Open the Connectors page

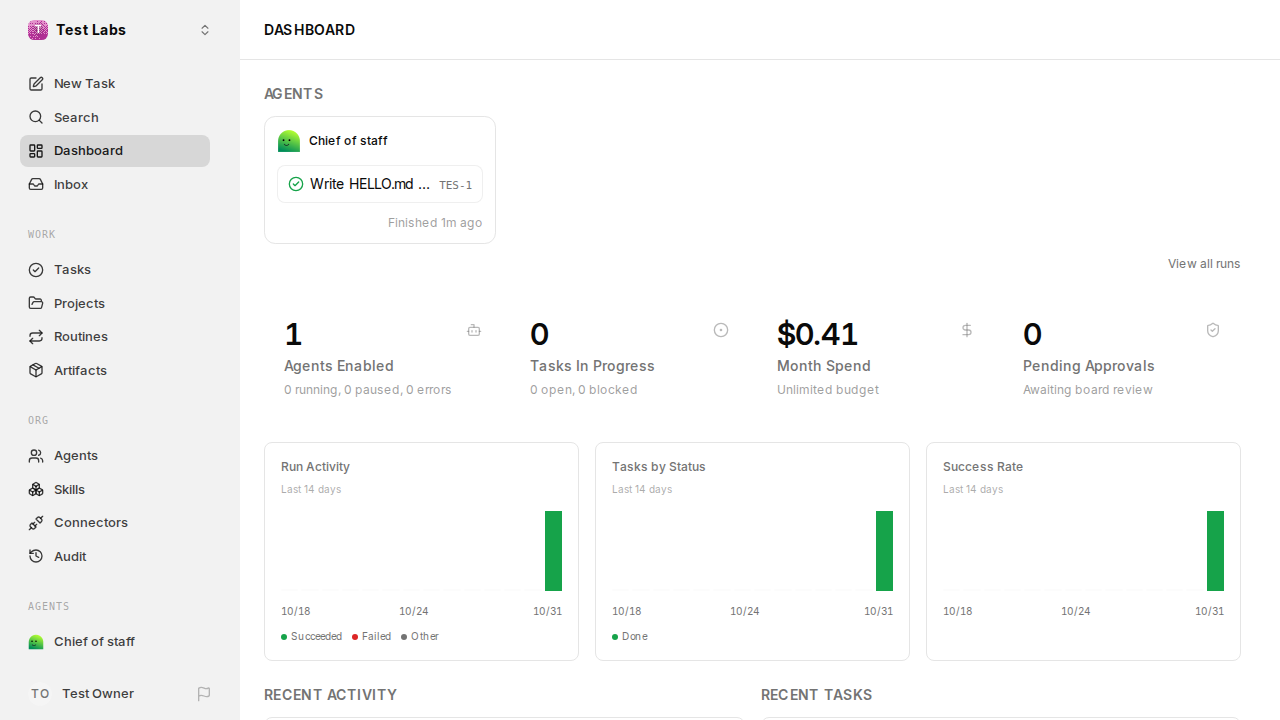pyautogui.click(x=115, y=523)
